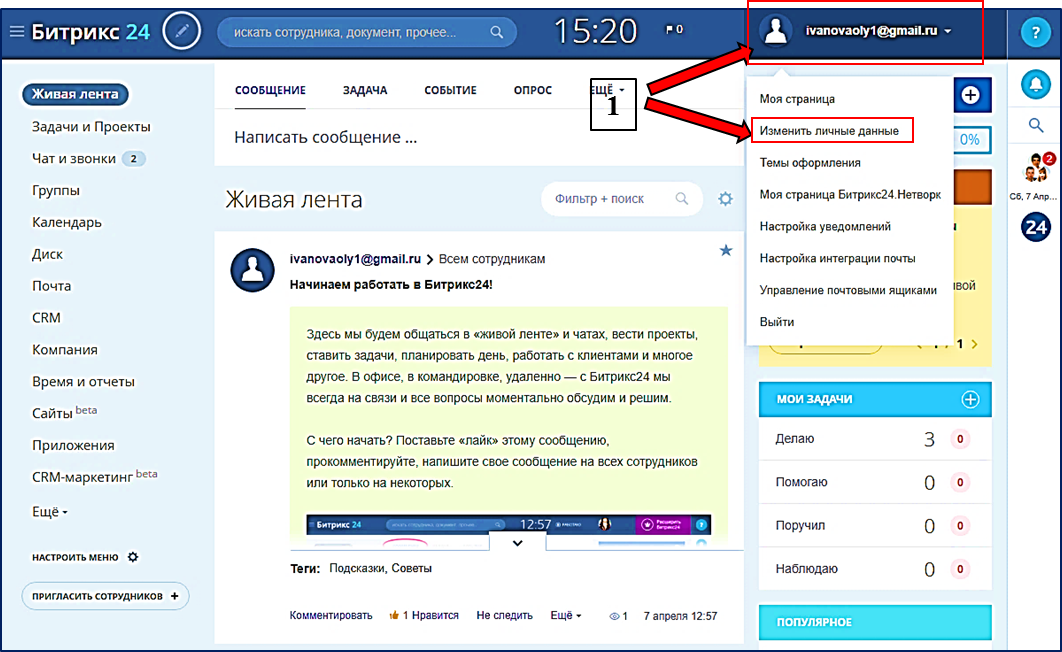
Task: Click the flag counter icon near the clock
Action: [x=674, y=29]
